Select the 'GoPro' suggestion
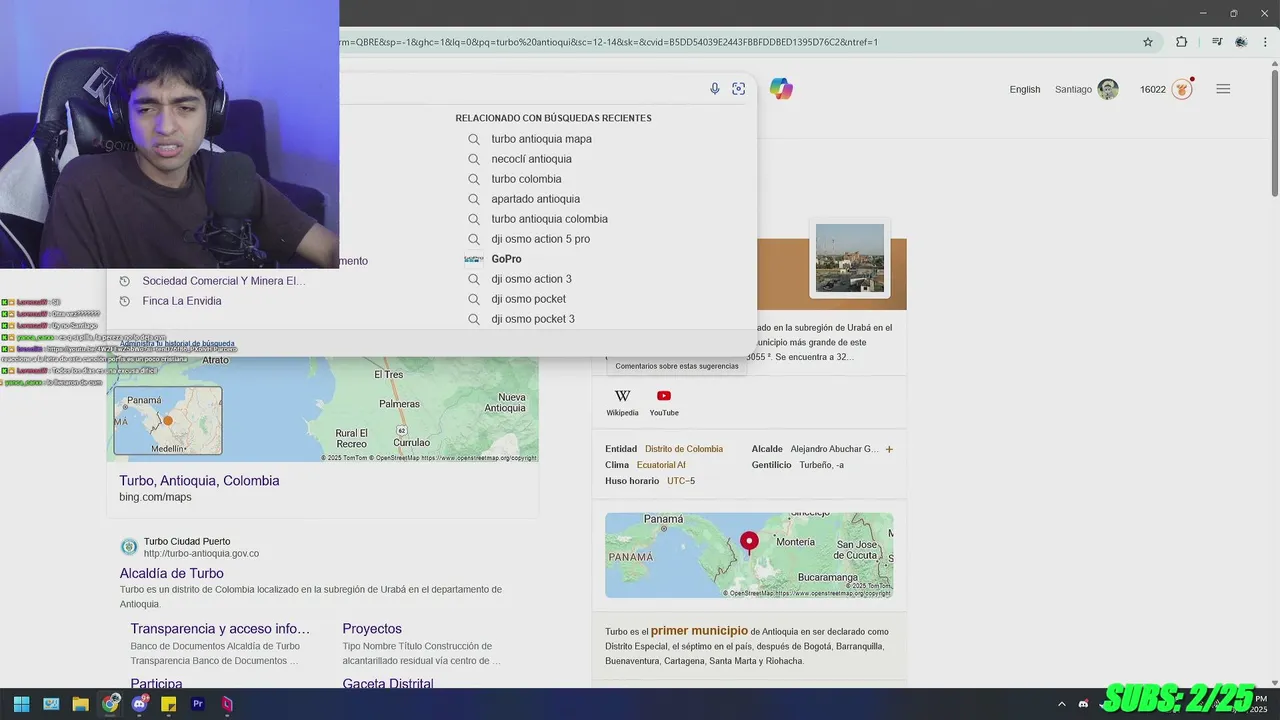The image size is (1280, 720). pyautogui.click(x=506, y=259)
